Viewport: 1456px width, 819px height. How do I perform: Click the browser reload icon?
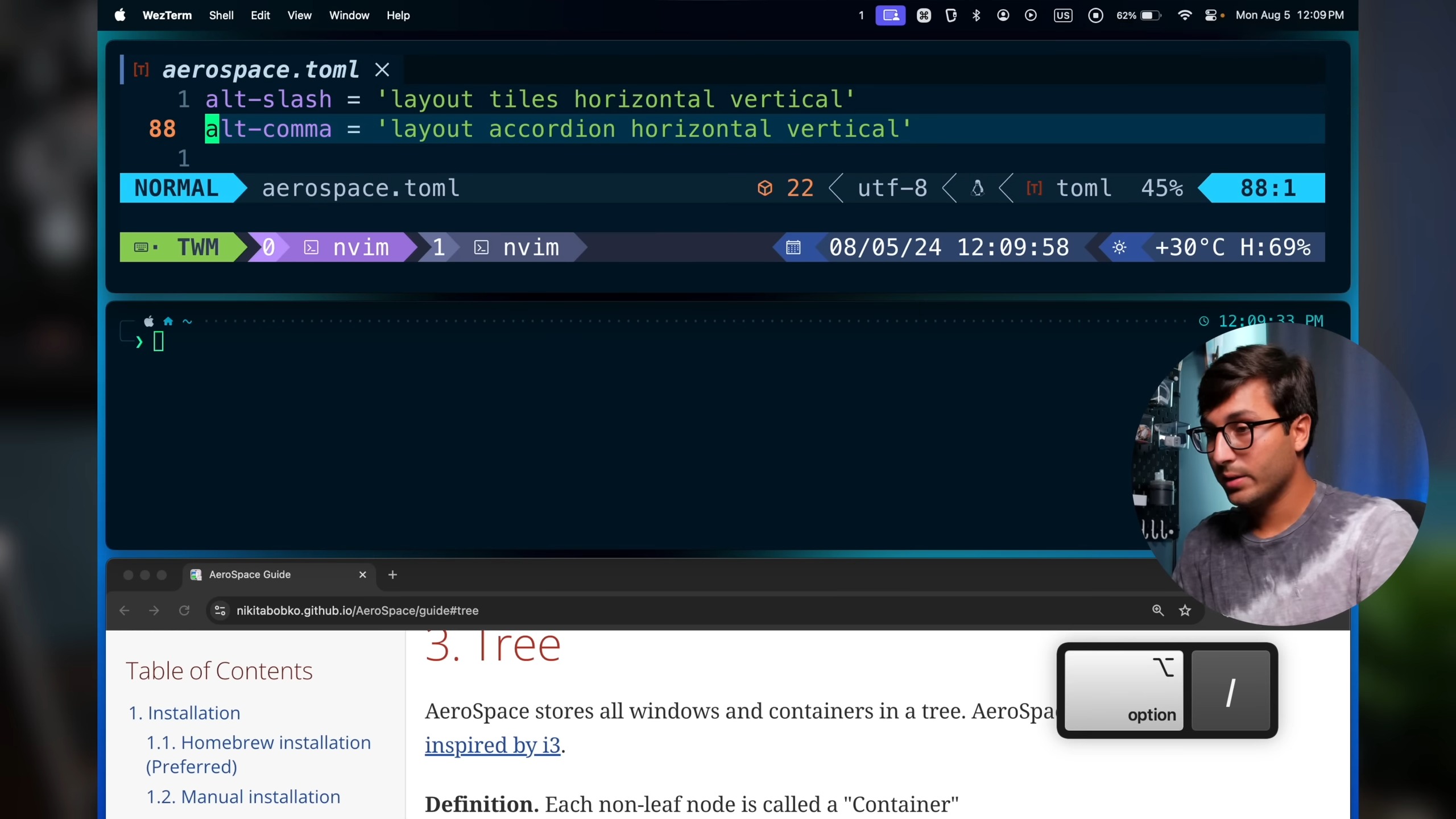(184, 610)
